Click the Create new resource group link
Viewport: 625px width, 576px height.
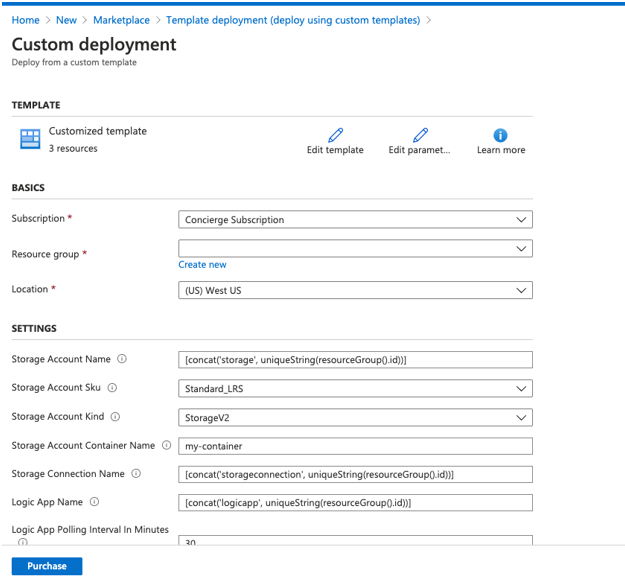click(x=202, y=265)
